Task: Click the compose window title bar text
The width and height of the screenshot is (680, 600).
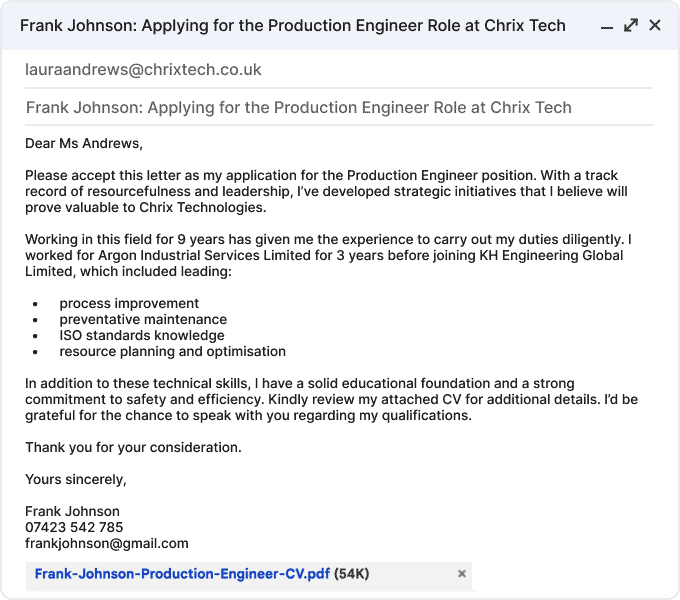Action: 292,25
